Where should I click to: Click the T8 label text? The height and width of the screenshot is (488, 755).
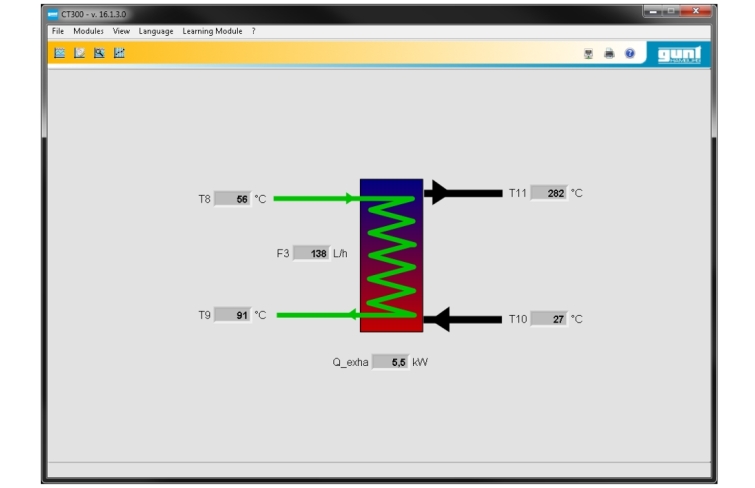pos(204,199)
